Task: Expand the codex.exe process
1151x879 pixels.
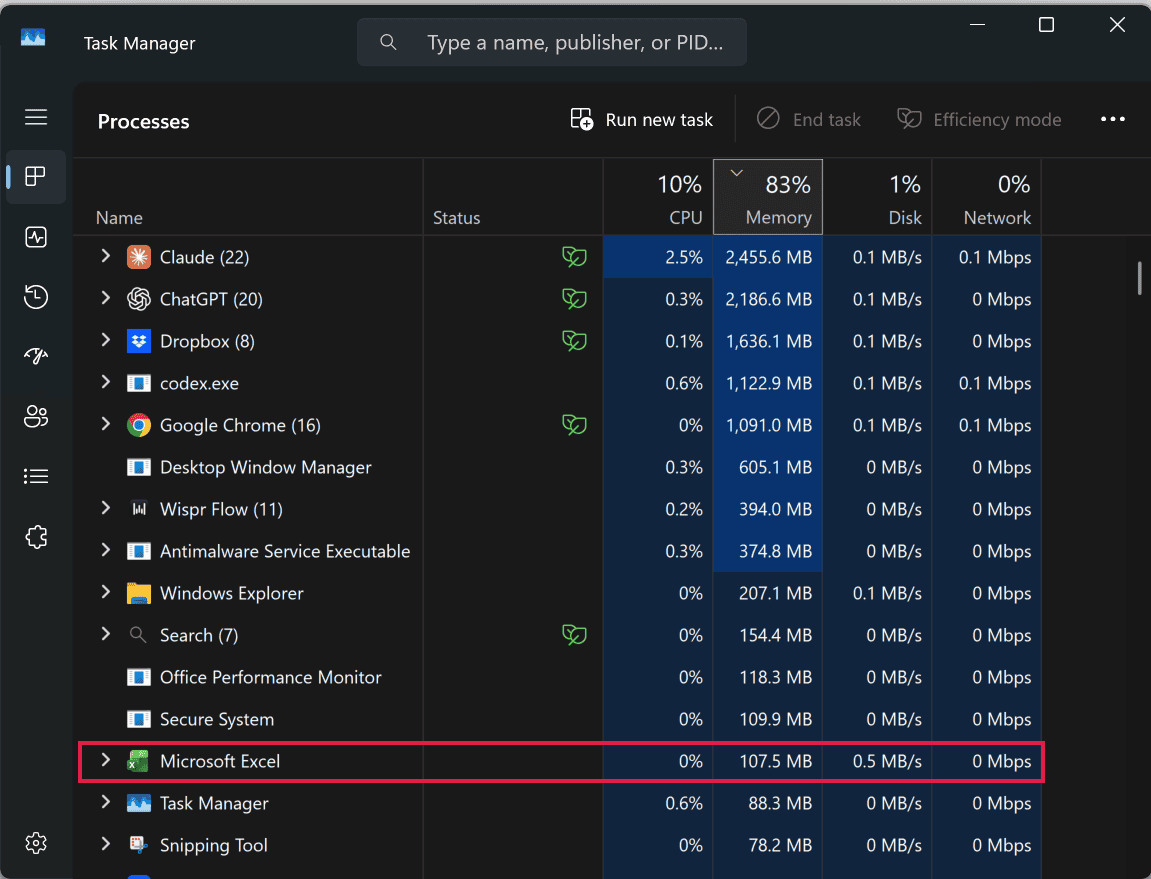Action: click(x=106, y=382)
